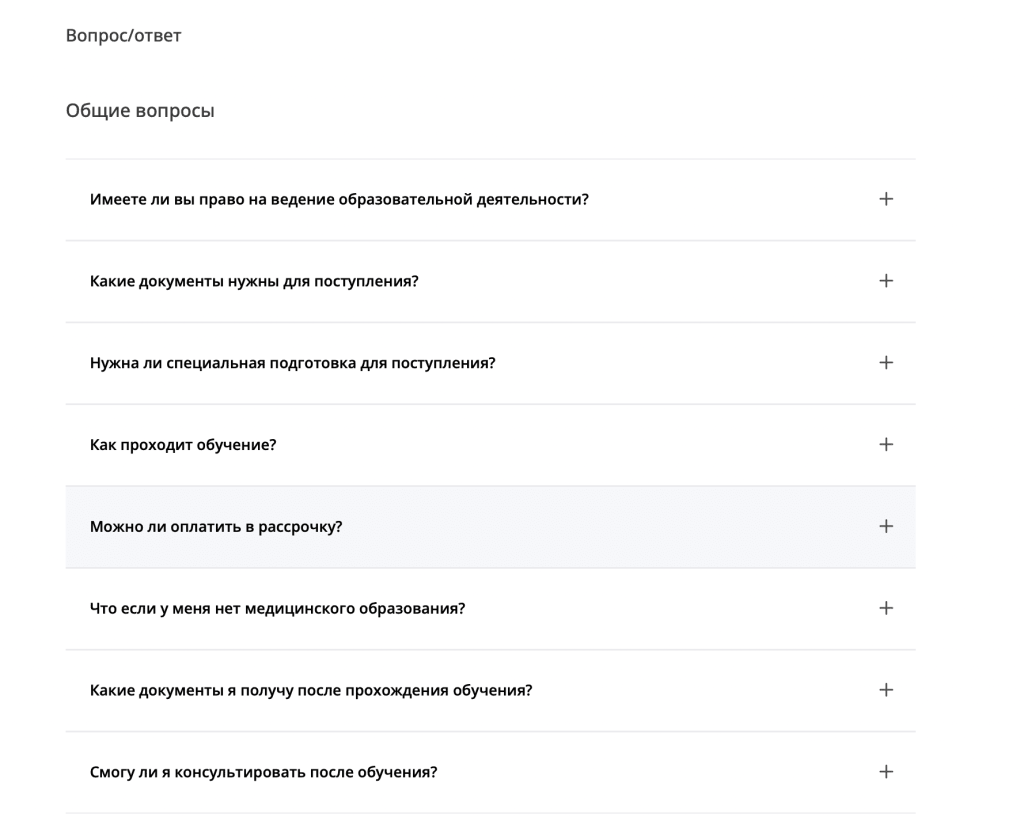Click plus icon for special preparation question

(x=885, y=363)
